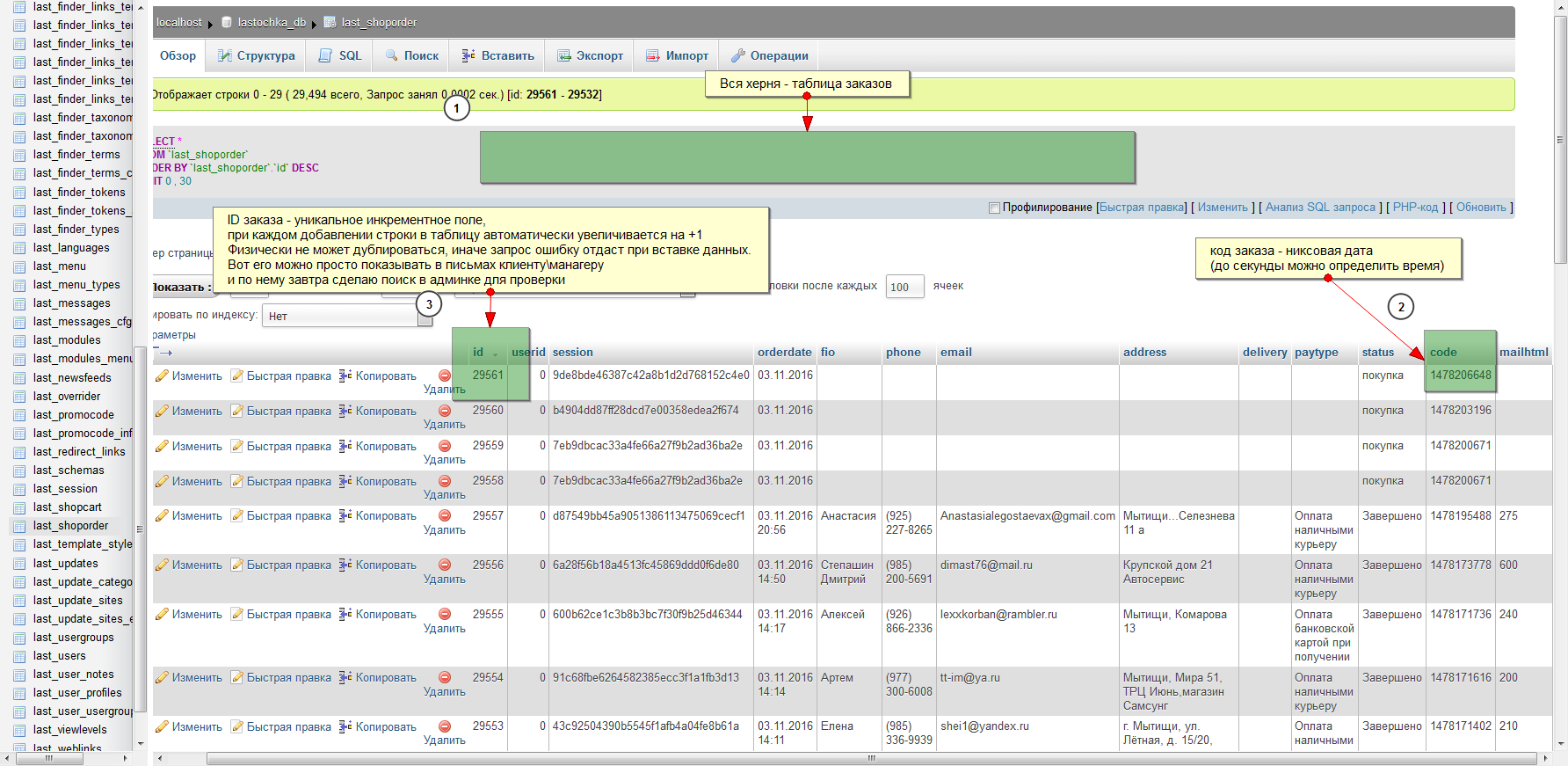Viewport: 1568px width, 766px height.
Task: Click the localhost breadcrumb link
Action: pos(179,22)
